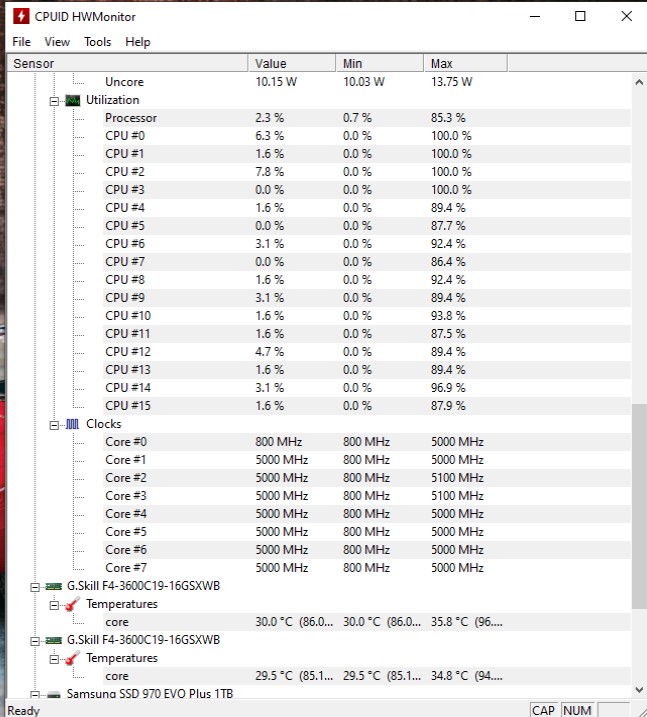
Task: Maximize the HWMonitor window
Action: tap(580, 16)
